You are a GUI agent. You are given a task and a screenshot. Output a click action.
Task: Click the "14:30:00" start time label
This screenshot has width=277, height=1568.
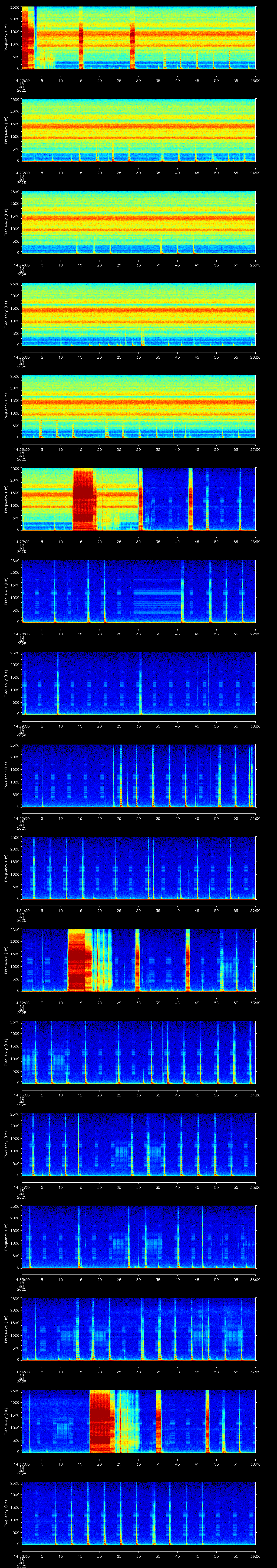[21, 818]
